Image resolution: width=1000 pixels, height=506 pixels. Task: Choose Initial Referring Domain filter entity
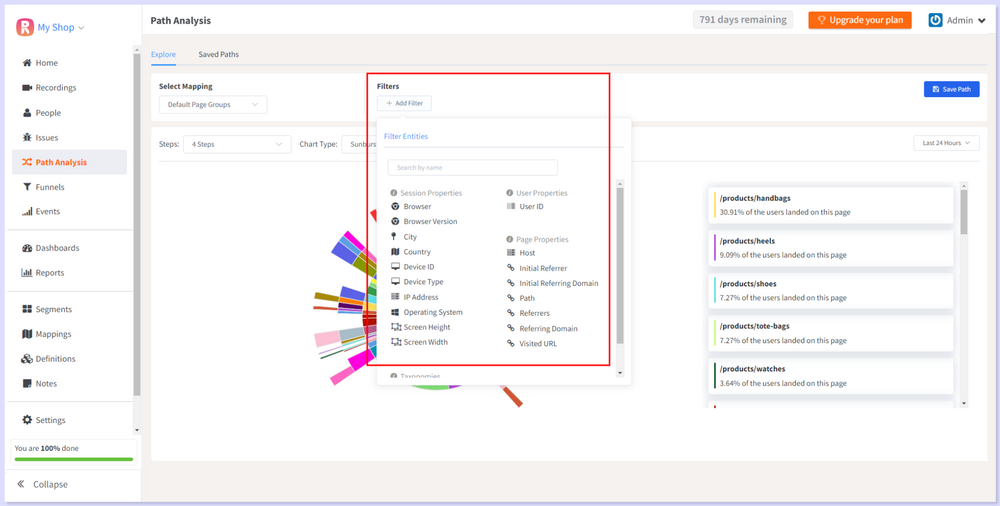click(x=552, y=283)
